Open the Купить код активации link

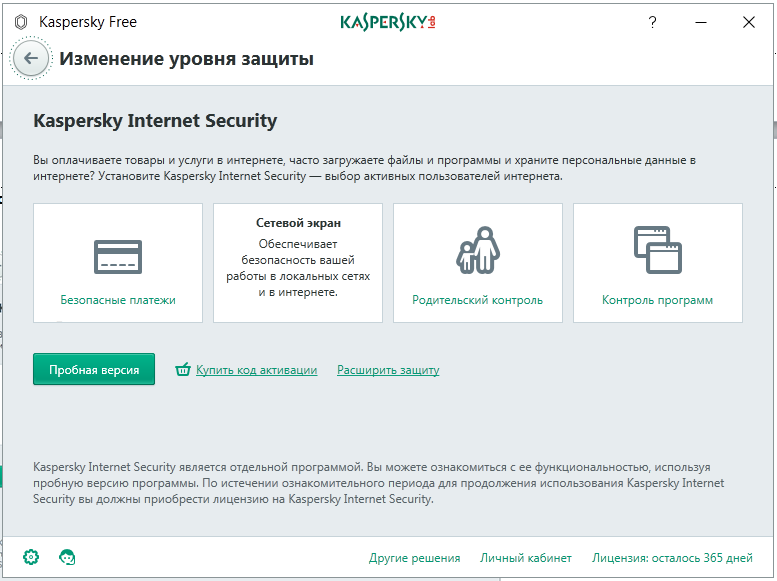256,370
